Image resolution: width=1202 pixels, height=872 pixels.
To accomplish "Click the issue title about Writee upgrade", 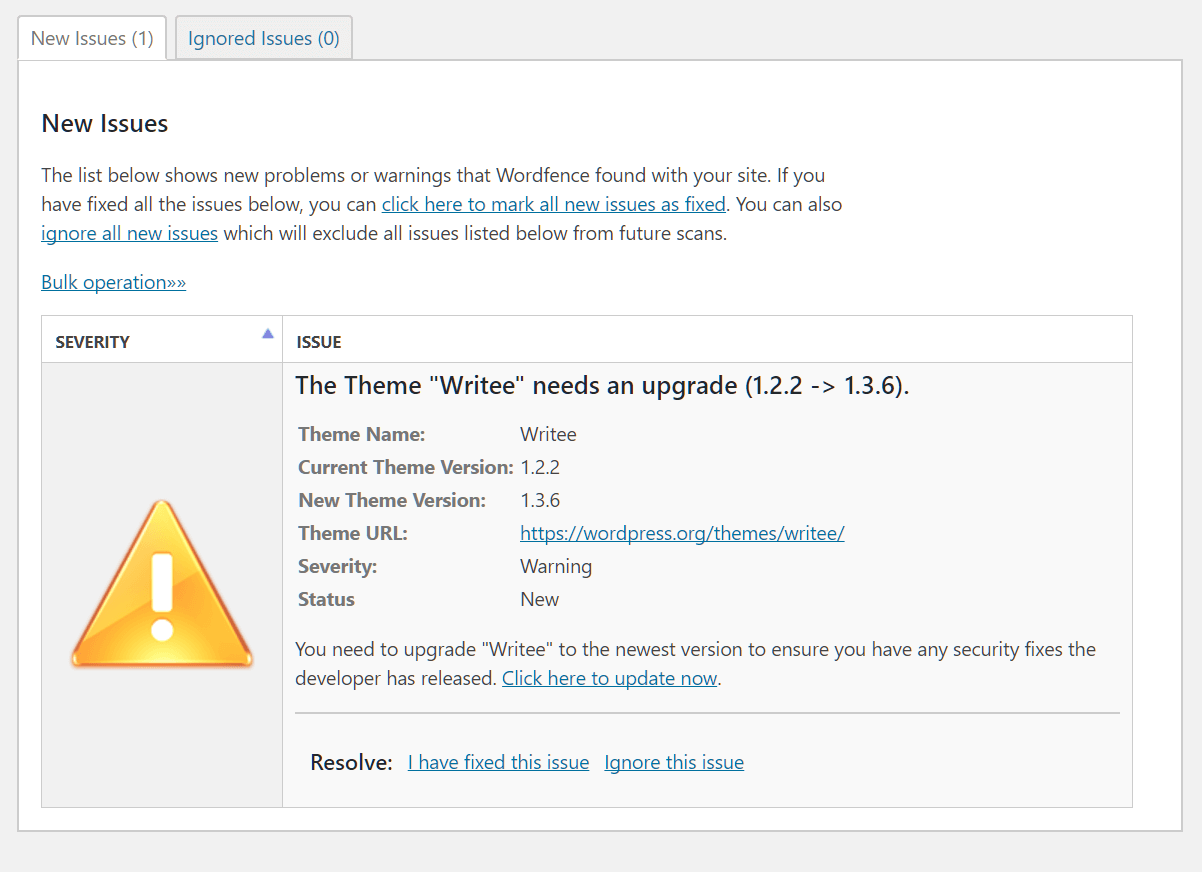I will [x=602, y=386].
